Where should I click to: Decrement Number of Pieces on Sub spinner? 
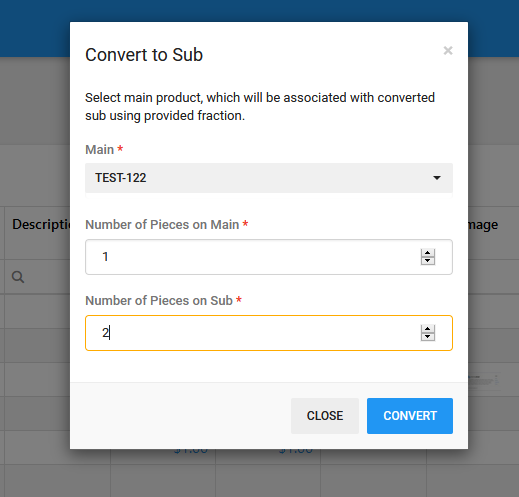(428, 337)
